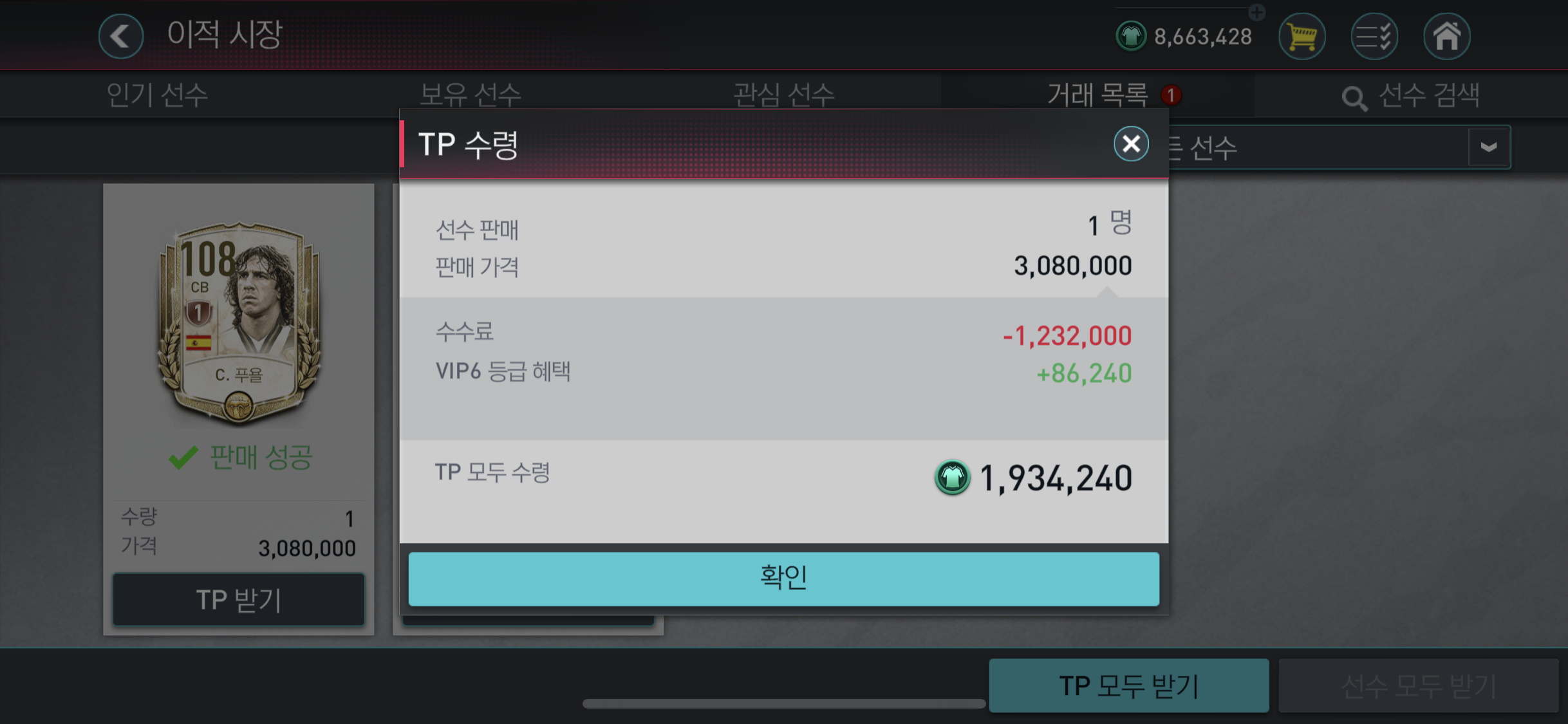Expand the player filter dropdown arrow

(x=1488, y=147)
